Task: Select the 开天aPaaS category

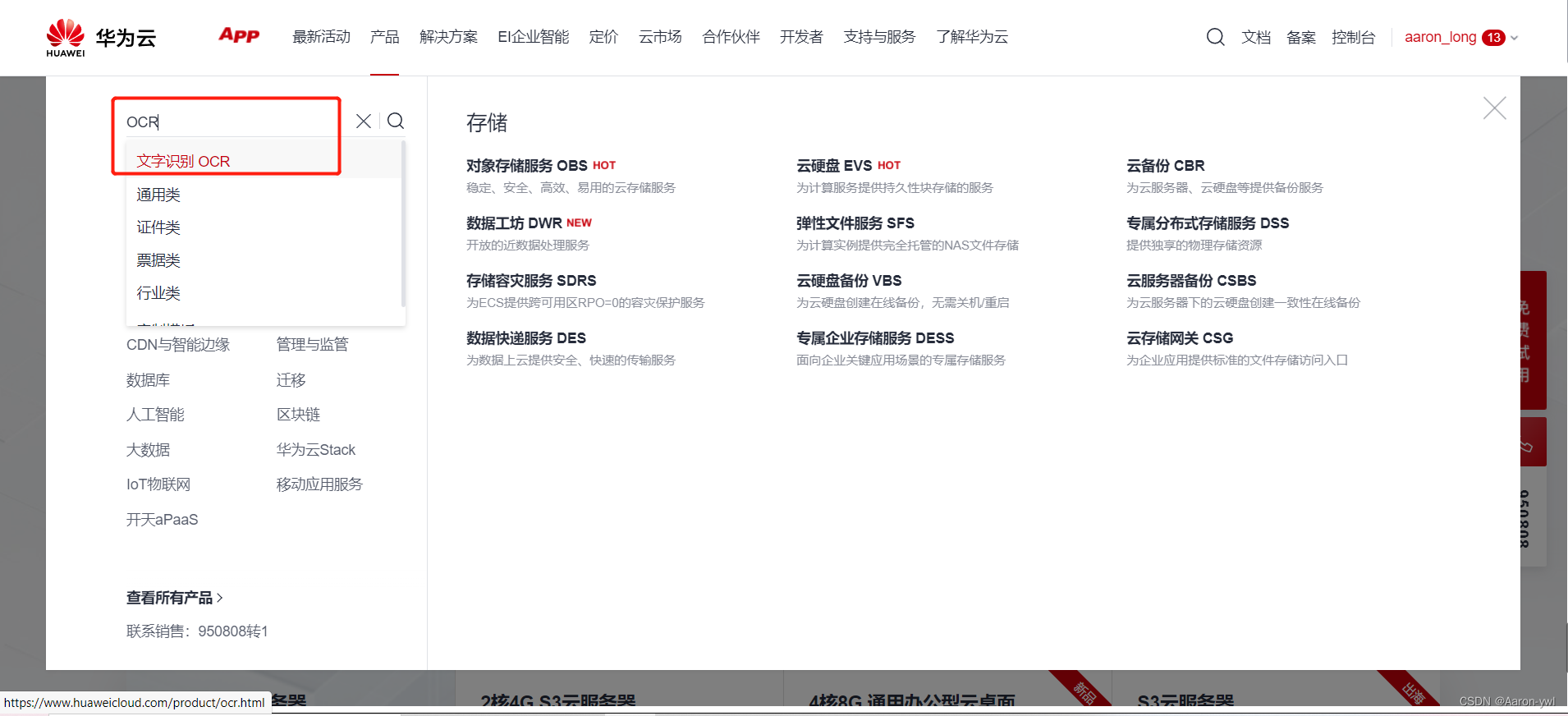Action: (x=163, y=520)
